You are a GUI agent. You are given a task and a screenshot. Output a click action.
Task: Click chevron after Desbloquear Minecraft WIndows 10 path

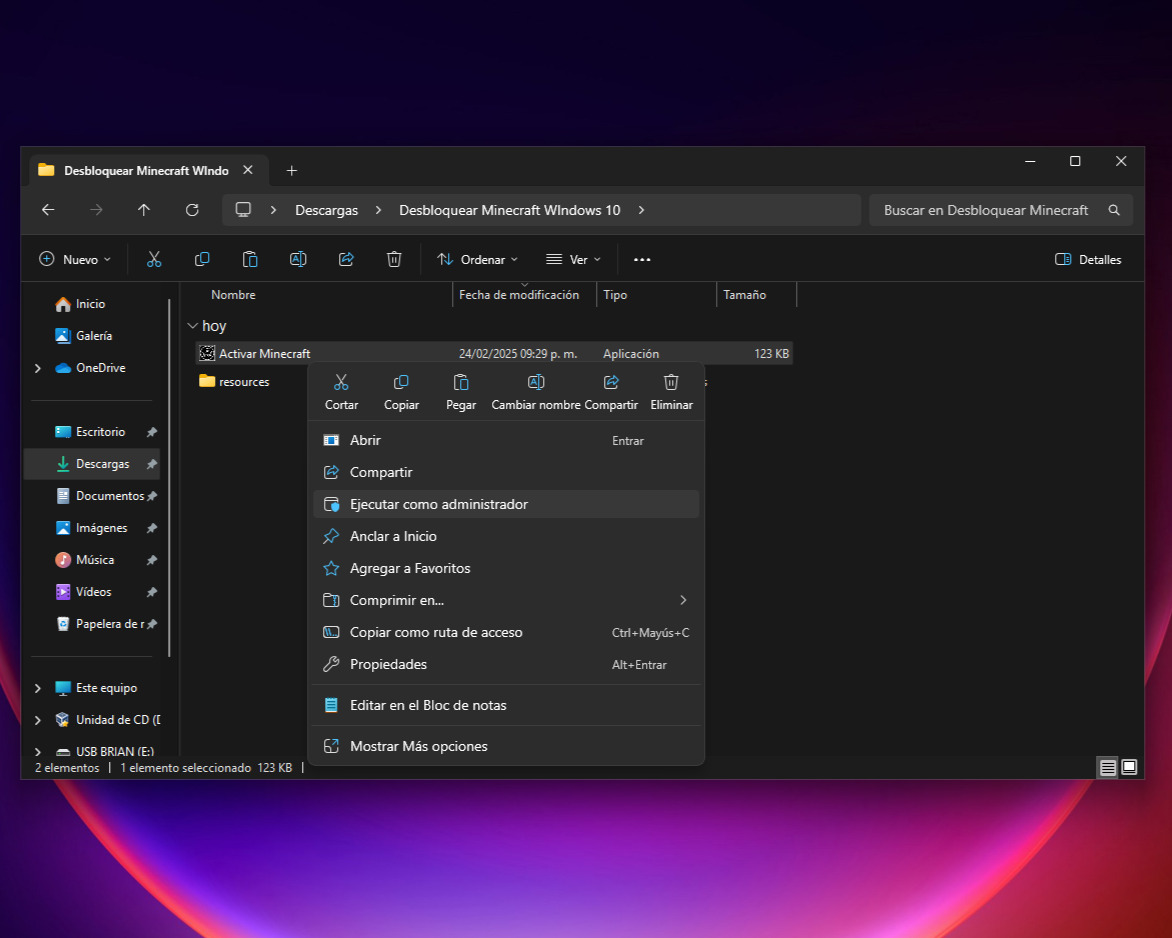click(x=641, y=210)
